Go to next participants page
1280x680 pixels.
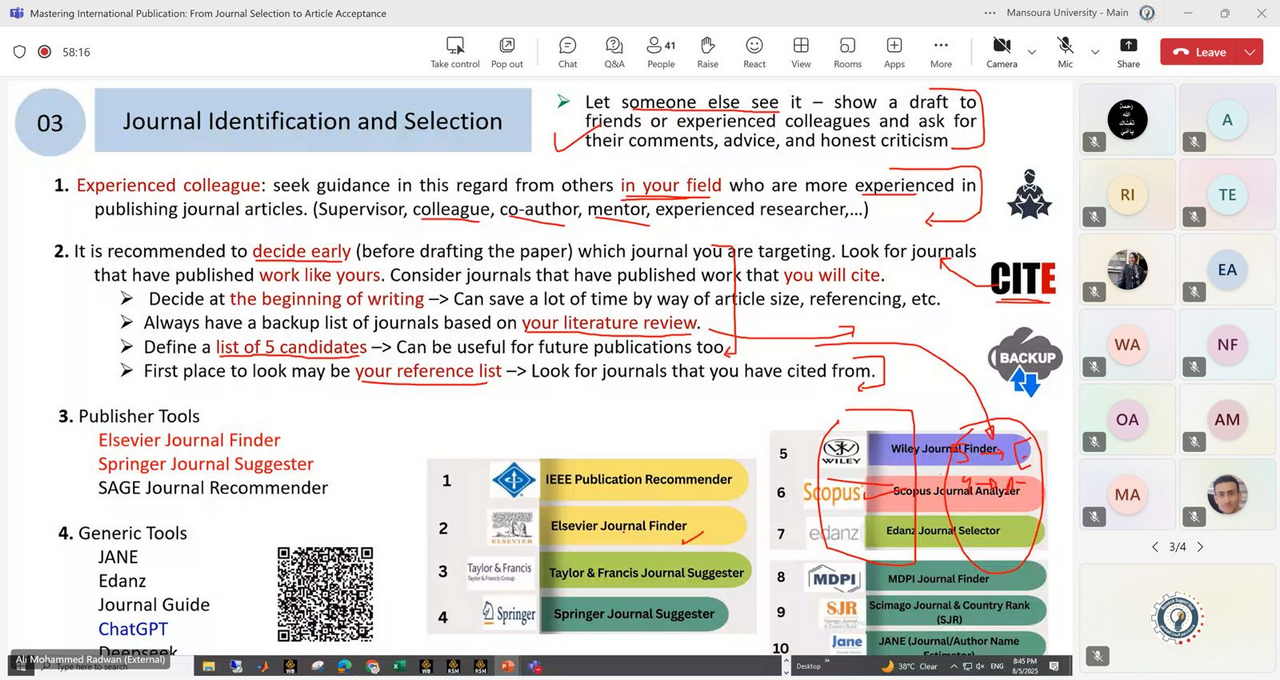point(1200,547)
